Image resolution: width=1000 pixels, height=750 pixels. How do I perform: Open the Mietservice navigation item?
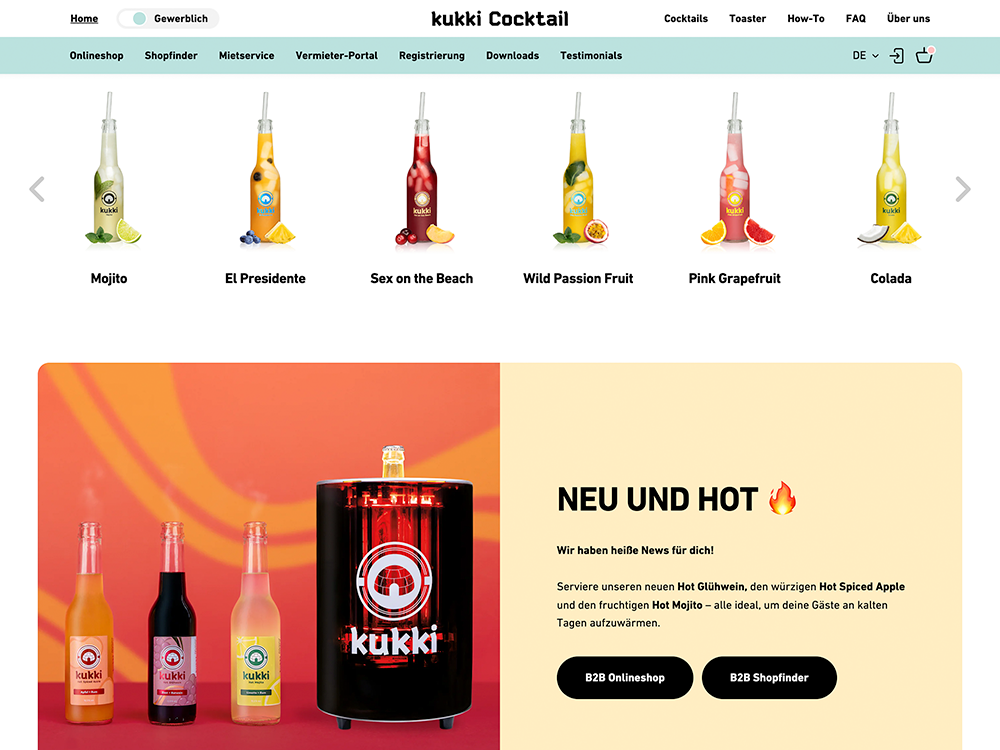point(246,55)
